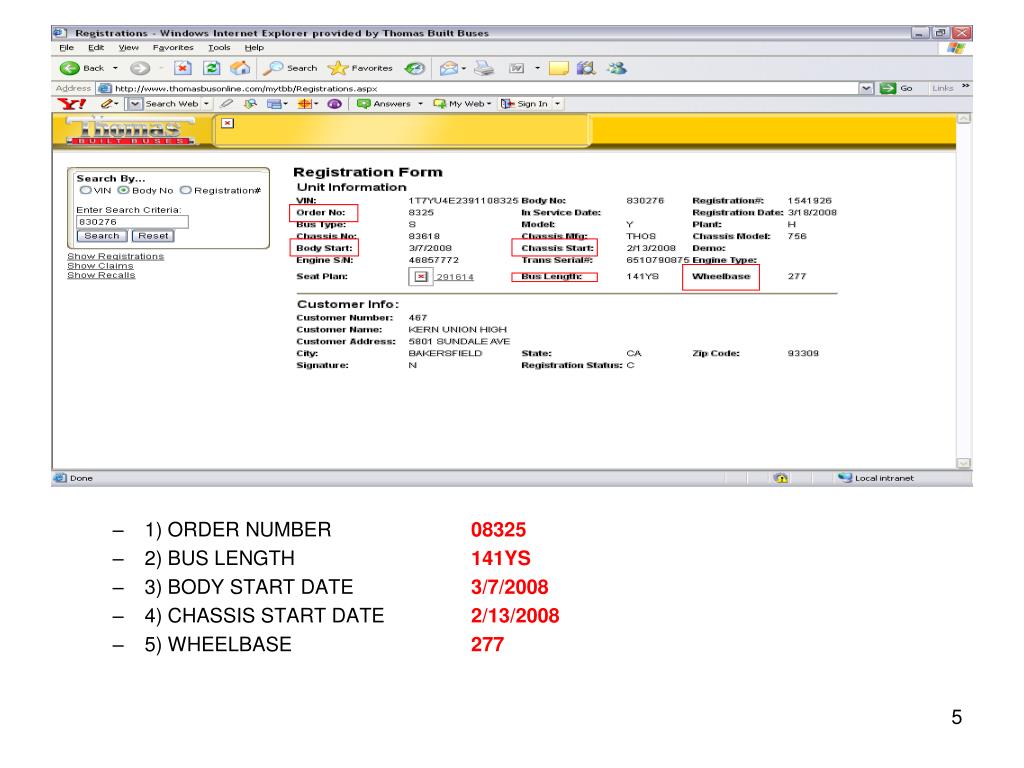Open the Mail icon dropdown arrow
The height and width of the screenshot is (768, 1024).
464,68
